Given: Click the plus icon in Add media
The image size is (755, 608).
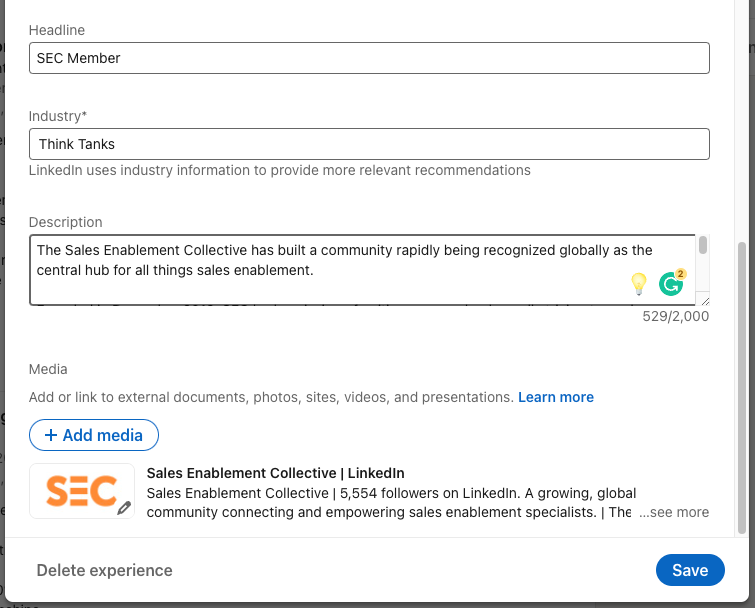Looking at the screenshot, I should 51,435.
